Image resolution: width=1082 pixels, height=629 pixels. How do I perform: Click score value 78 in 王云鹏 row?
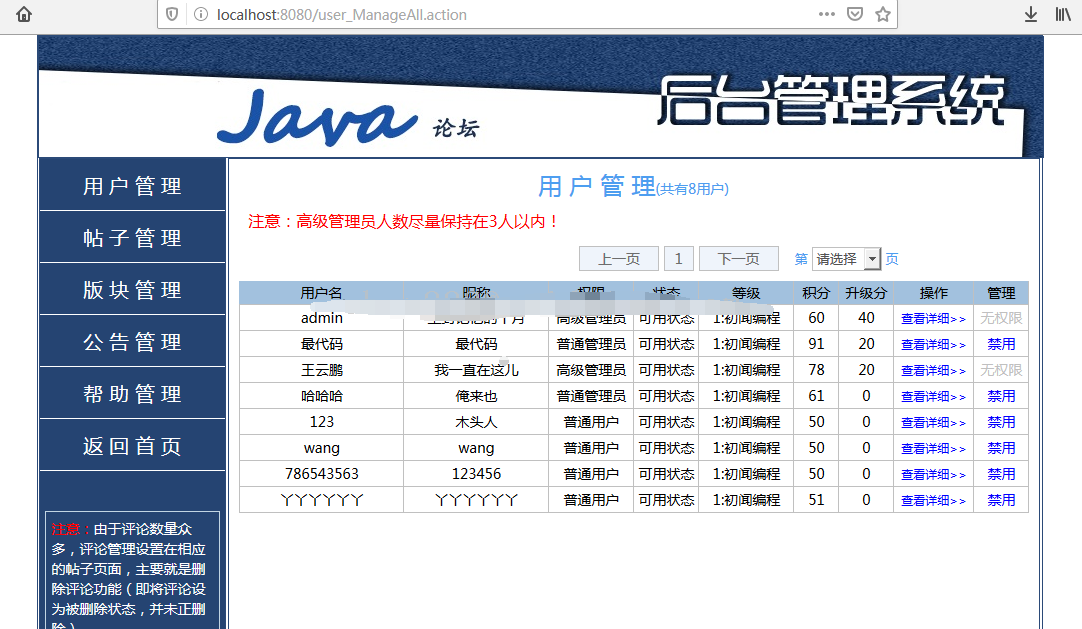(816, 370)
